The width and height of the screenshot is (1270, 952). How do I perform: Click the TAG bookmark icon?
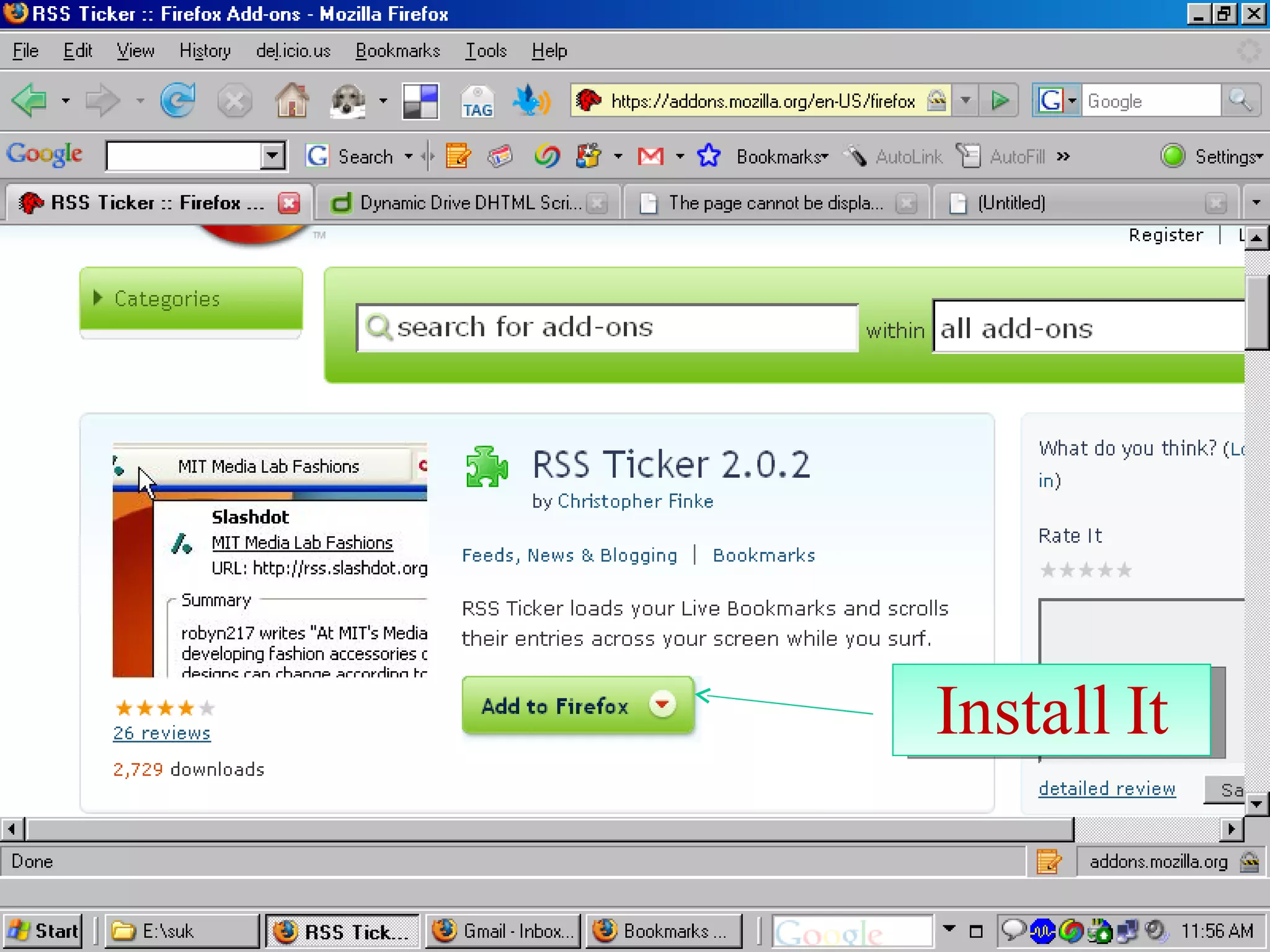click(477, 101)
